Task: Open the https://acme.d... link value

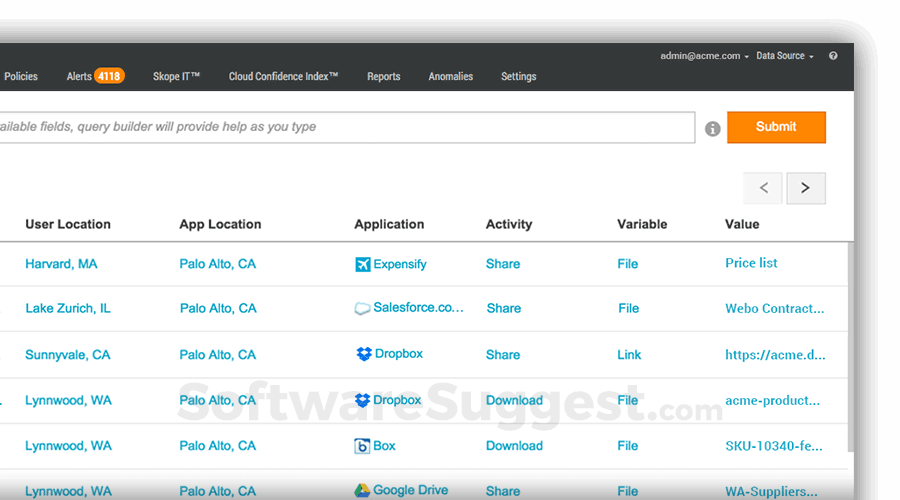Action: [775, 355]
